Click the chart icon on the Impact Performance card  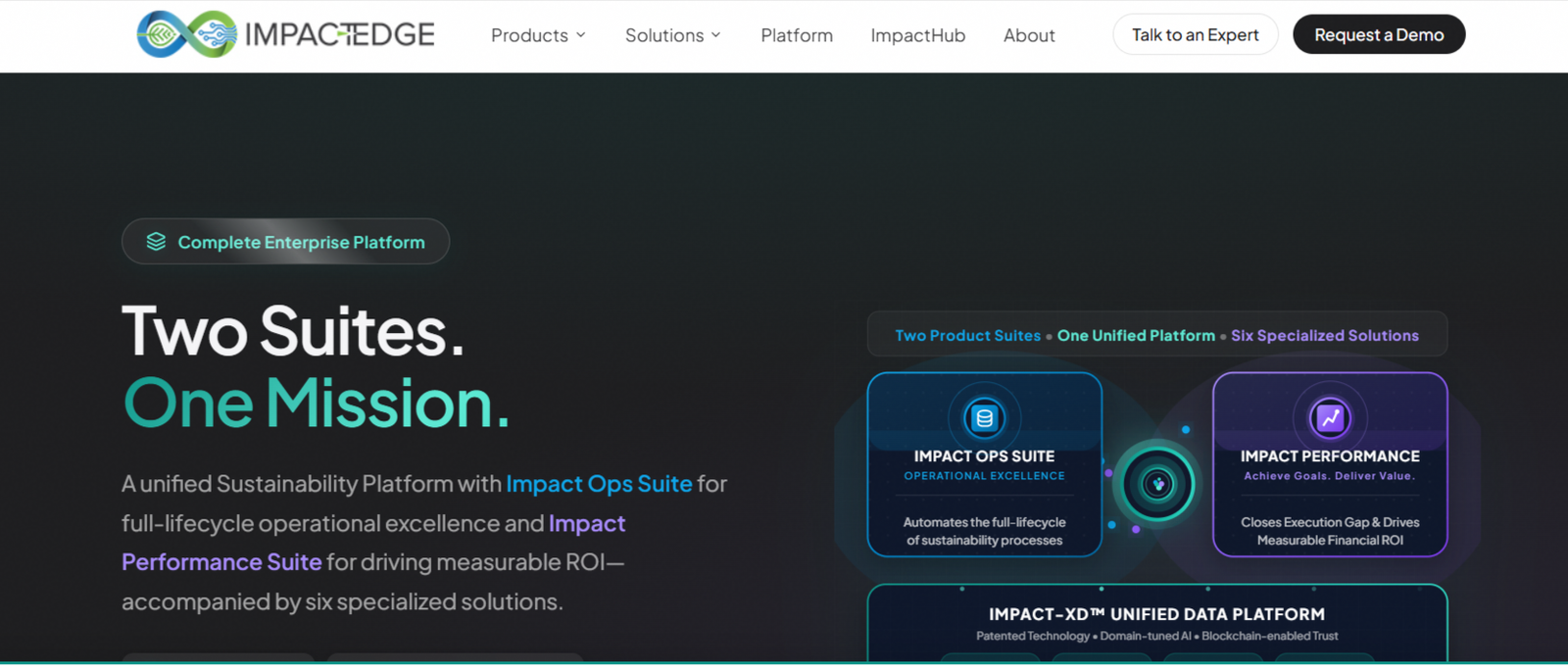click(1330, 418)
